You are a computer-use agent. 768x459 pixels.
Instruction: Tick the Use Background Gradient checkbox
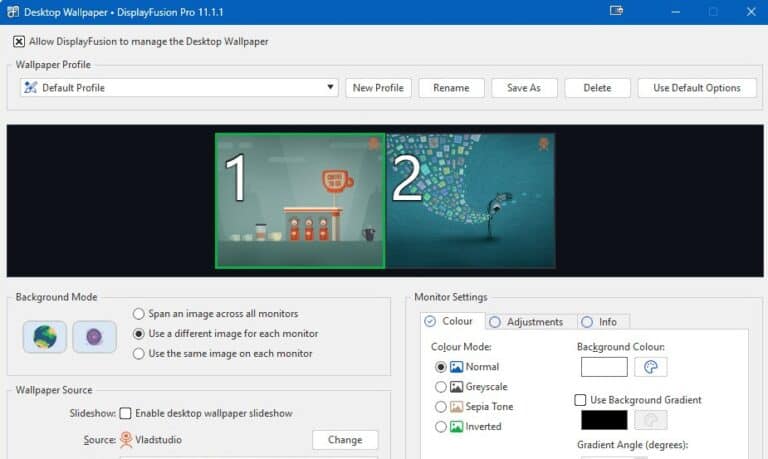pos(580,400)
